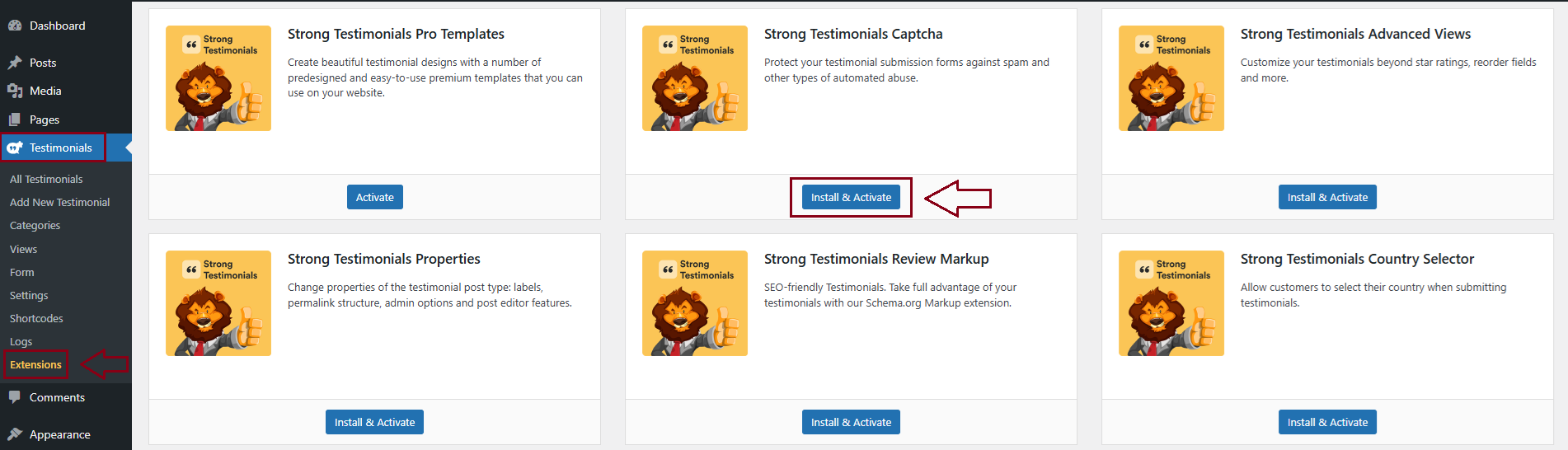Click the Properties post type description
This screenshot has width=1568, height=450.
coord(430,295)
